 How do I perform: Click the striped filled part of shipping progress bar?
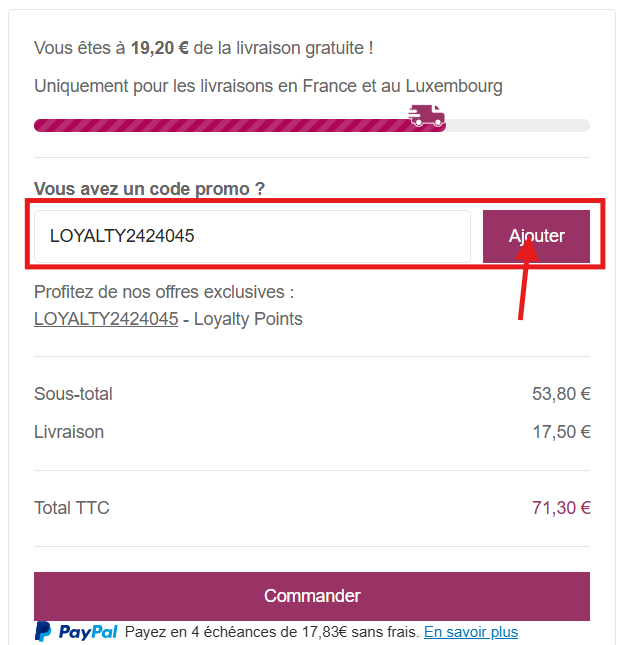point(222,125)
